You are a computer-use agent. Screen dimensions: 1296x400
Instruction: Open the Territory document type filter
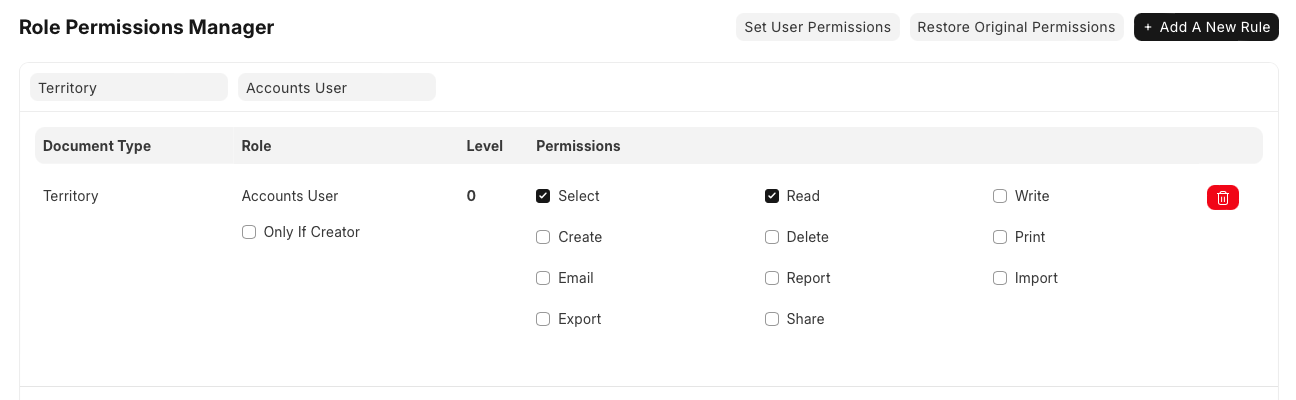click(x=129, y=88)
